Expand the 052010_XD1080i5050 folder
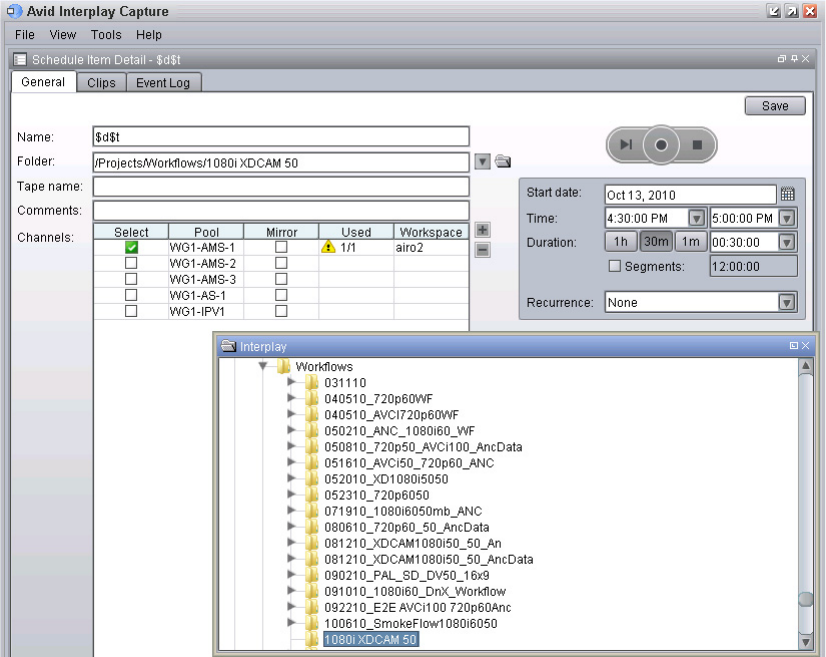Screen dimensions: 826x657 coord(291,478)
